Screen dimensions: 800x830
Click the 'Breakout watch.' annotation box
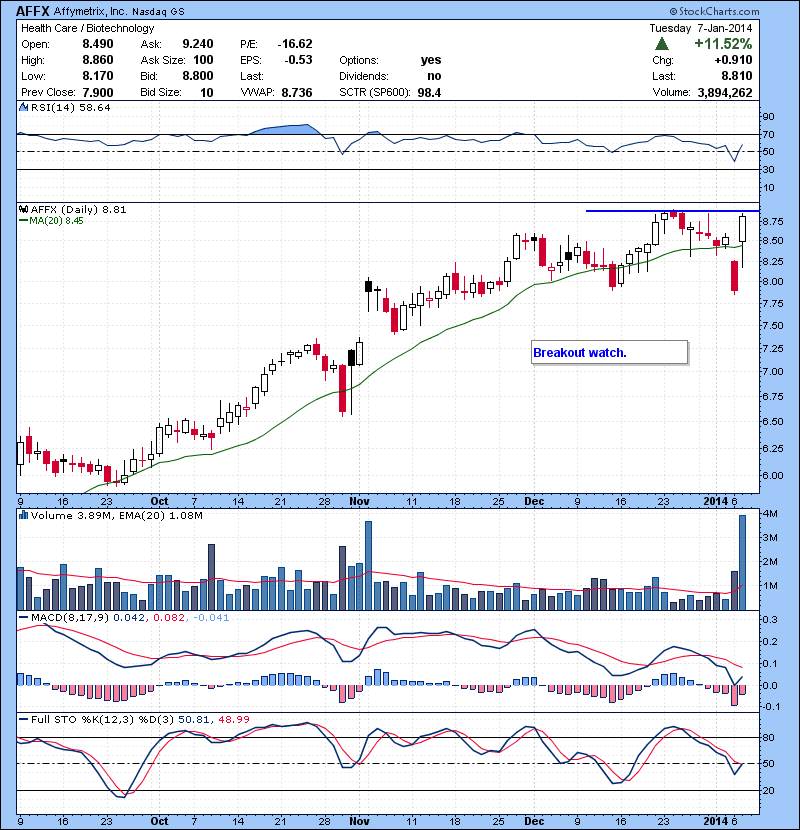(609, 353)
